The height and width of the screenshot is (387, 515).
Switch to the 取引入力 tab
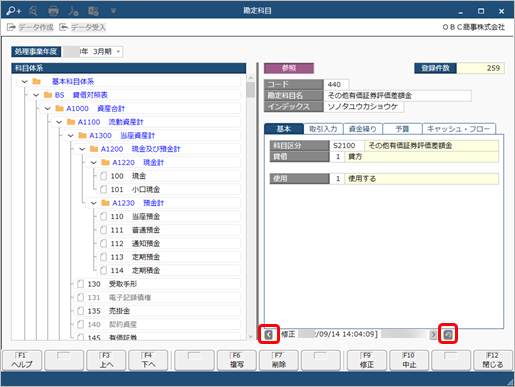[x=323, y=129]
